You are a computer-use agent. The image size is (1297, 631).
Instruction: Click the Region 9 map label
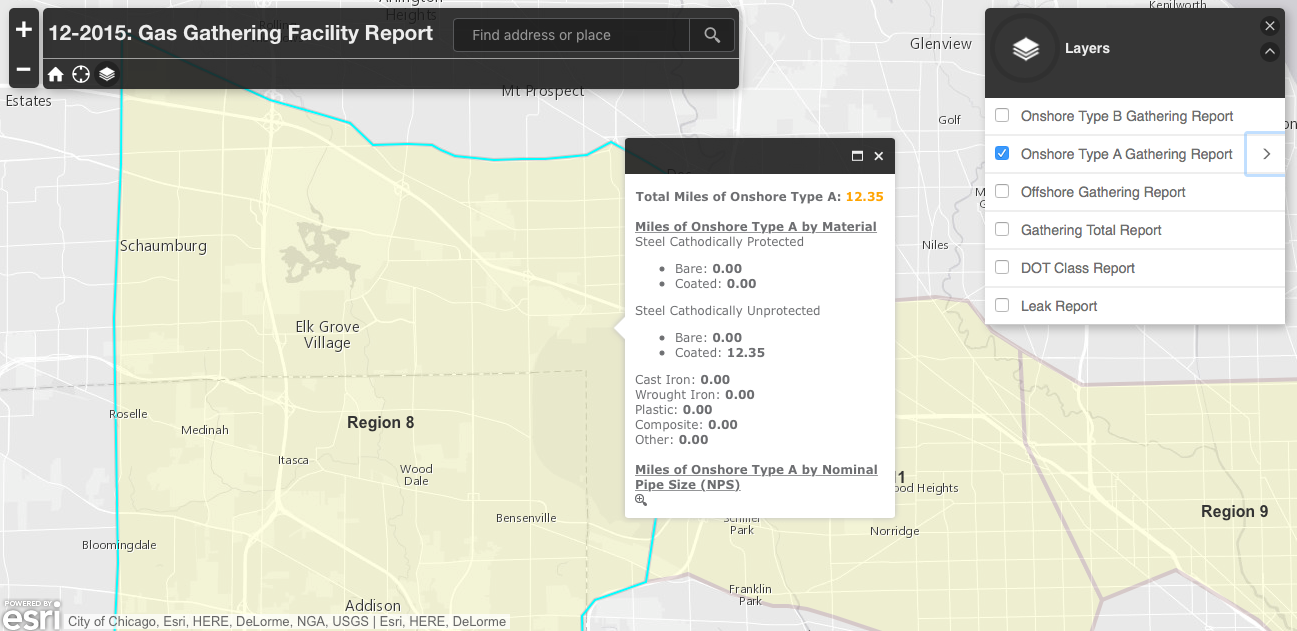tap(1234, 512)
